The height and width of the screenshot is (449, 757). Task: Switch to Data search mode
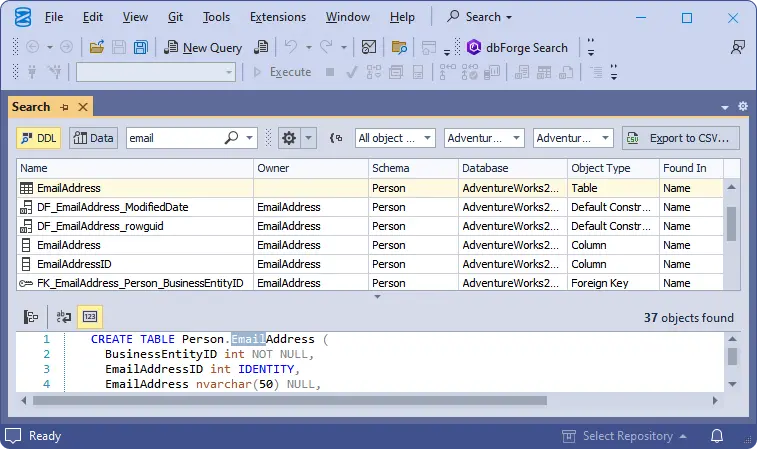tap(93, 138)
